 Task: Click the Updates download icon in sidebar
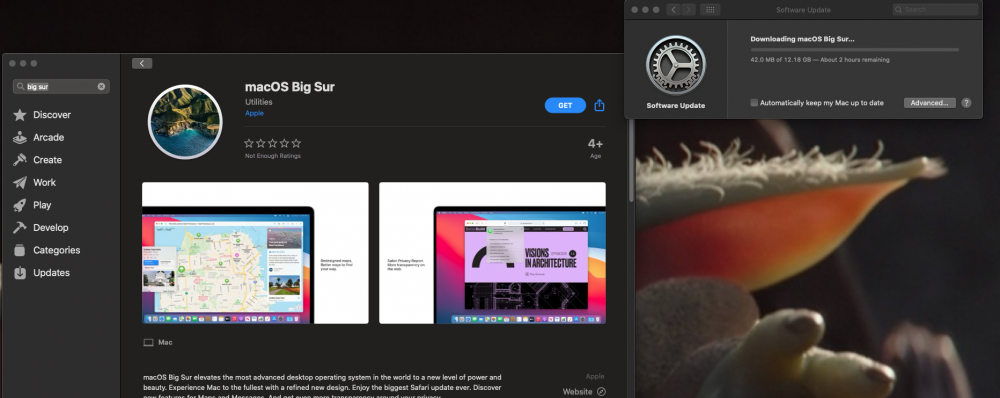[20, 273]
